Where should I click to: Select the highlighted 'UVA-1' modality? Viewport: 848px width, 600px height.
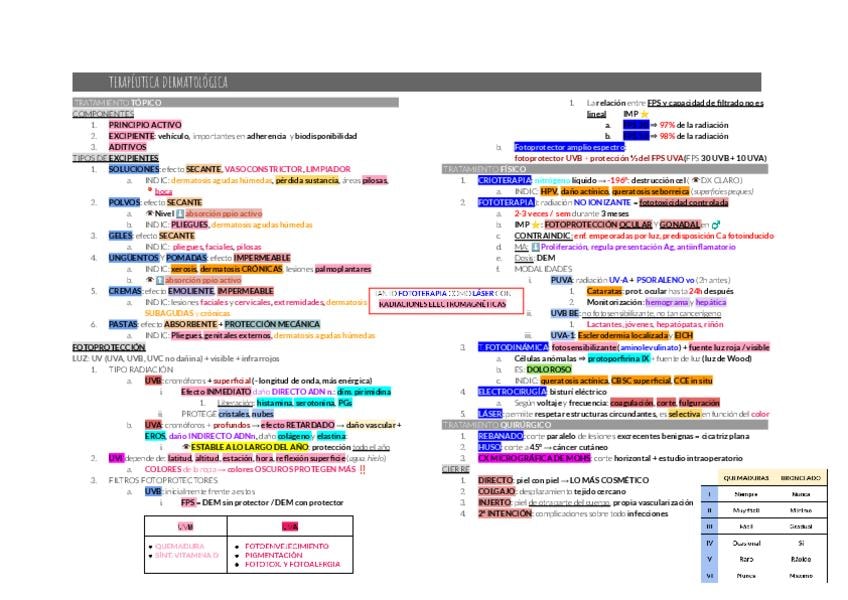(x=562, y=335)
